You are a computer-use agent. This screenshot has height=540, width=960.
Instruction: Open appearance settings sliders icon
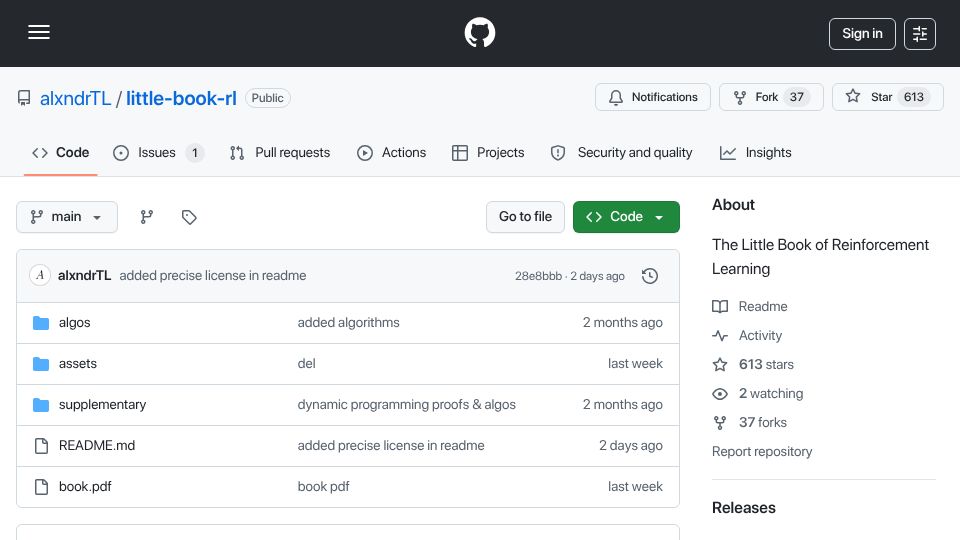click(920, 34)
